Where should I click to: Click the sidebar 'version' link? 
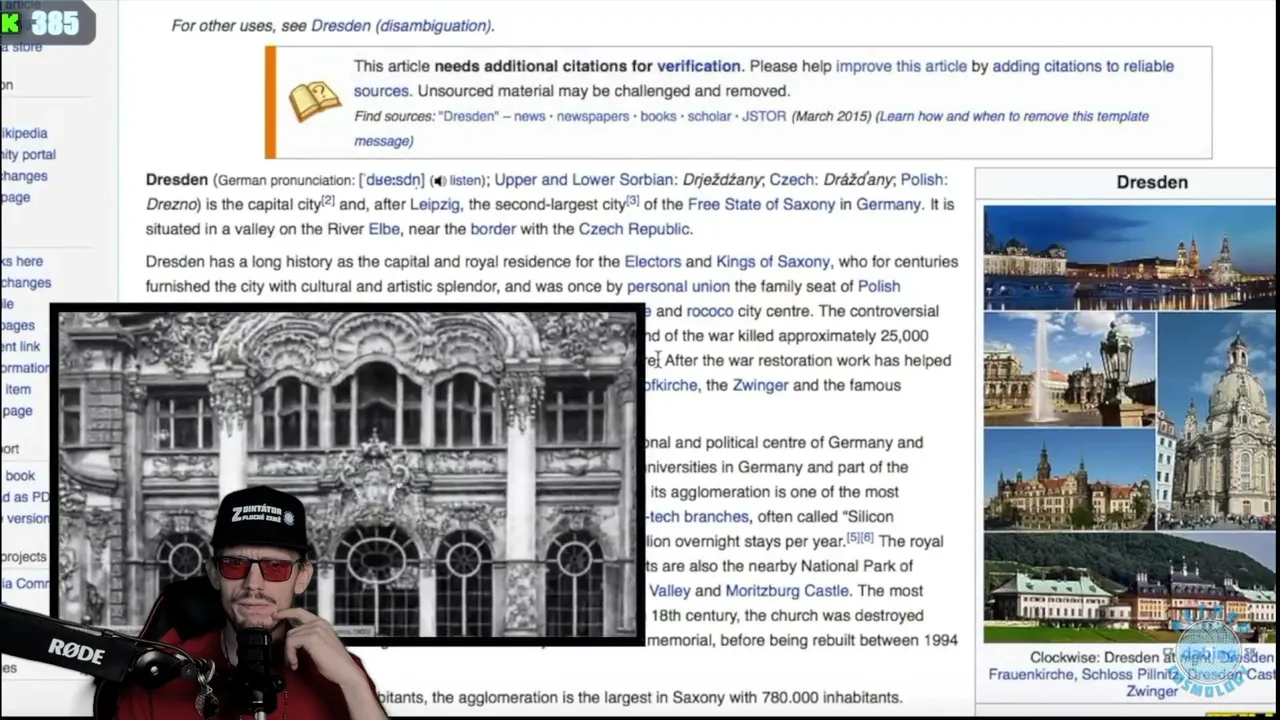tap(27, 518)
